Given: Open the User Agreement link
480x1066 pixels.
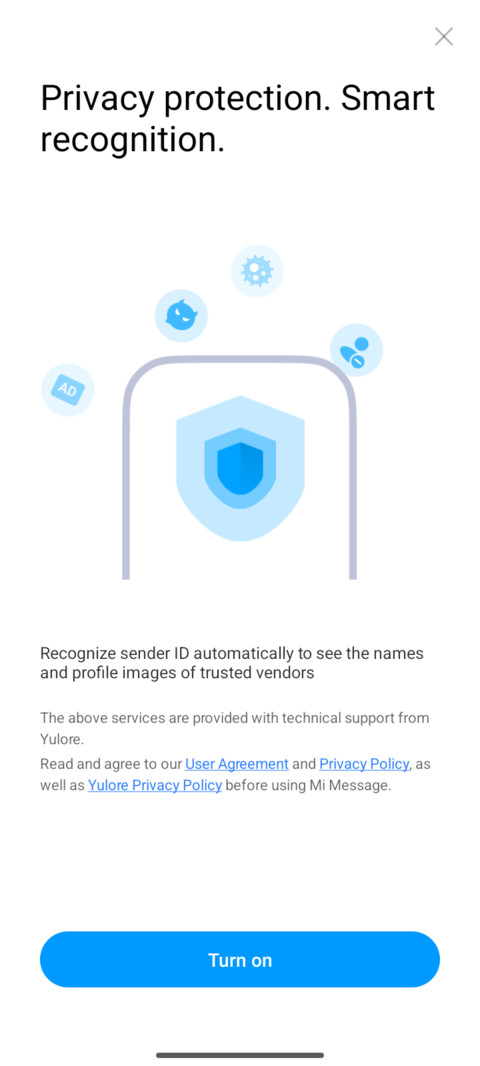Looking at the screenshot, I should tap(237, 763).
